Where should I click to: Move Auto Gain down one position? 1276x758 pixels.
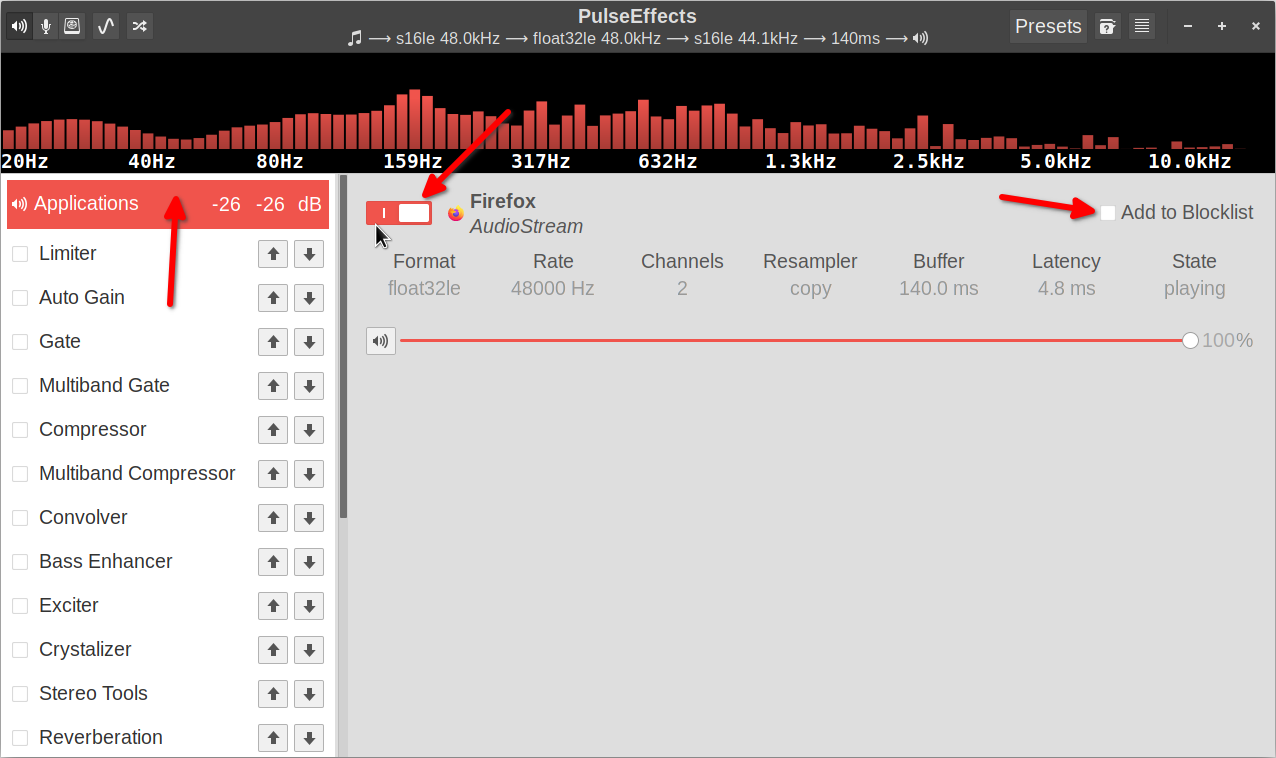tap(309, 298)
